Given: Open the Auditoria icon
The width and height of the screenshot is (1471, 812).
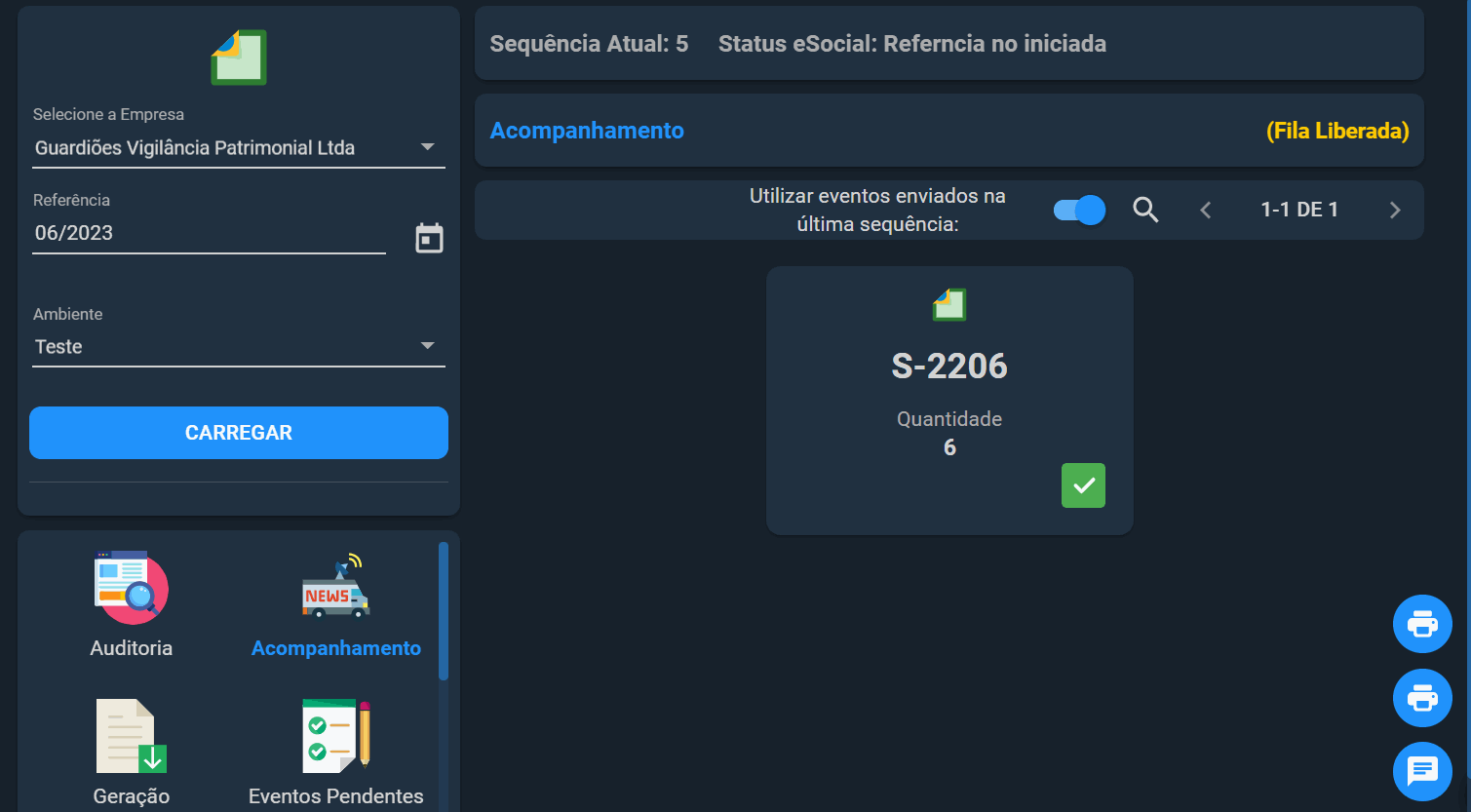Looking at the screenshot, I should (x=132, y=588).
